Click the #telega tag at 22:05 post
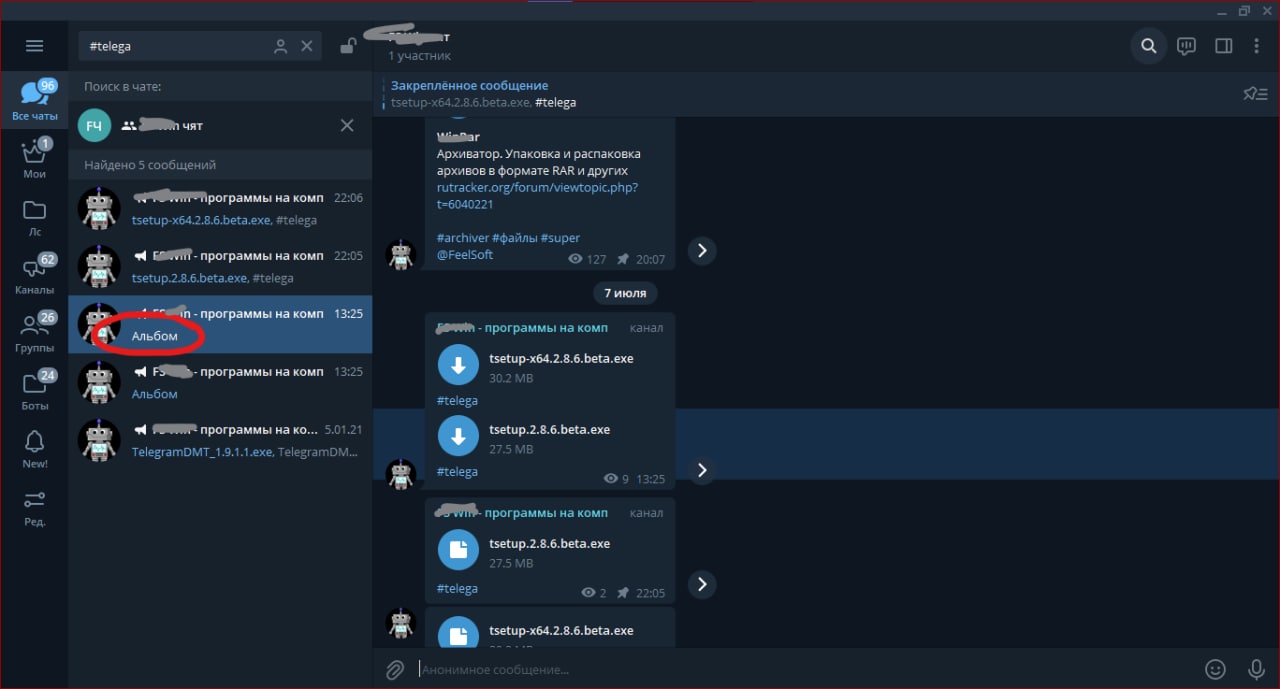The image size is (1280, 689). (457, 588)
